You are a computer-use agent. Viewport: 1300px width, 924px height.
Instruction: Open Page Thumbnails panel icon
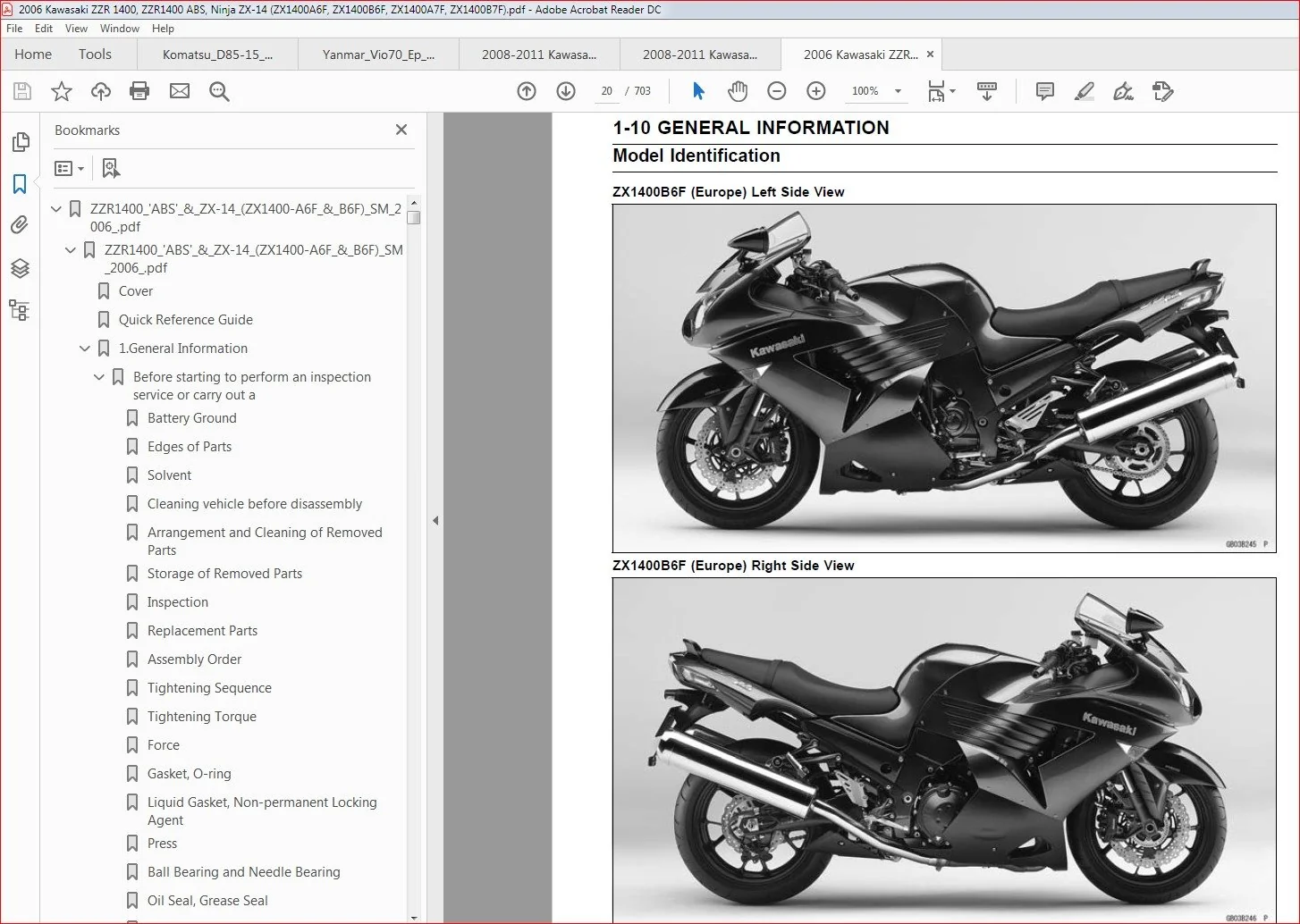pos(20,142)
